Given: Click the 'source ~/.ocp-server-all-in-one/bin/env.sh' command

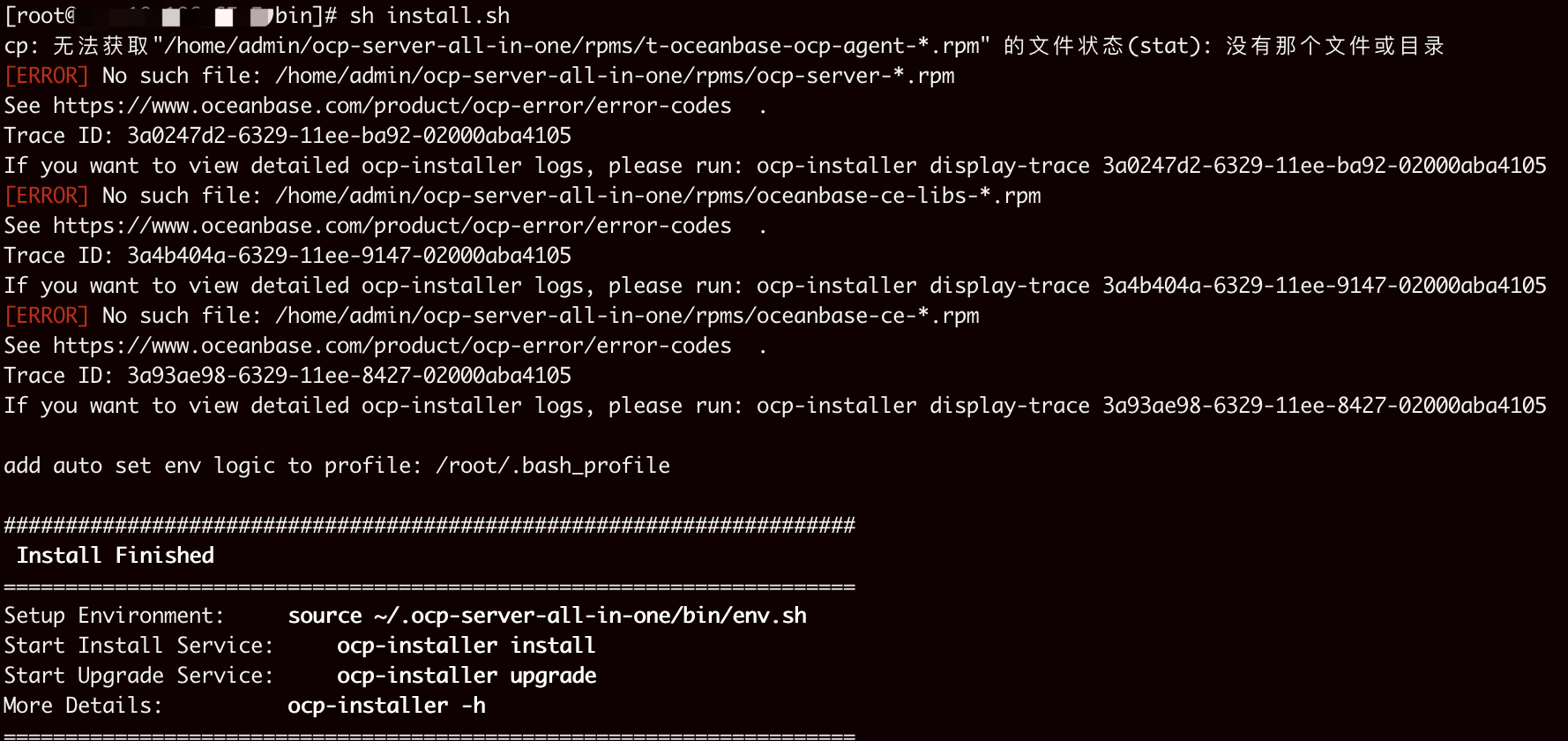Looking at the screenshot, I should pyautogui.click(x=548, y=616).
